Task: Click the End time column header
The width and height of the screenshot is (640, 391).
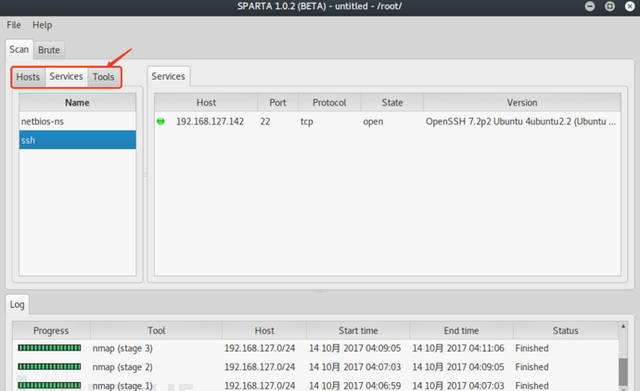Action: [461, 331]
